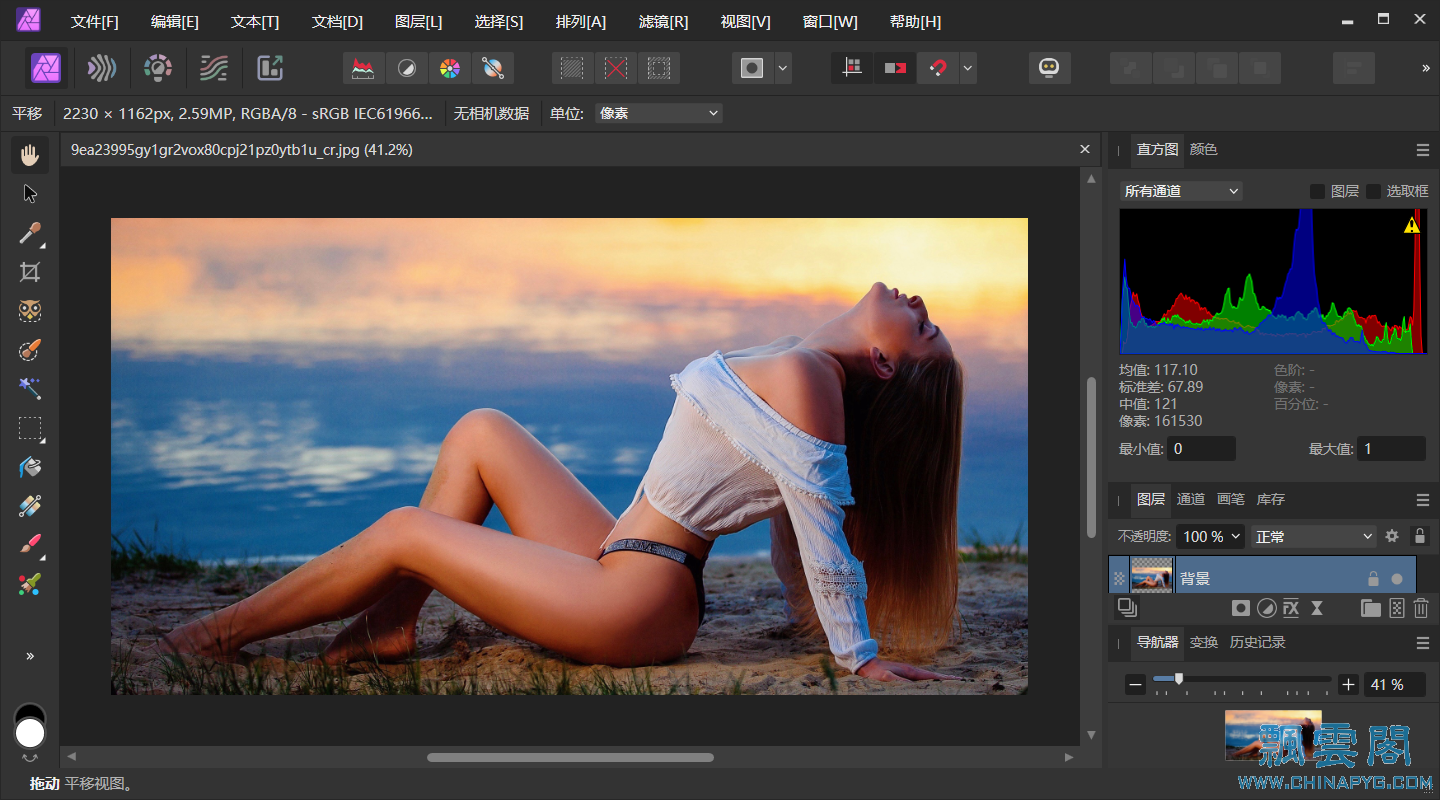Expand the quick mask options arrow
The width and height of the screenshot is (1440, 800).
click(x=783, y=68)
